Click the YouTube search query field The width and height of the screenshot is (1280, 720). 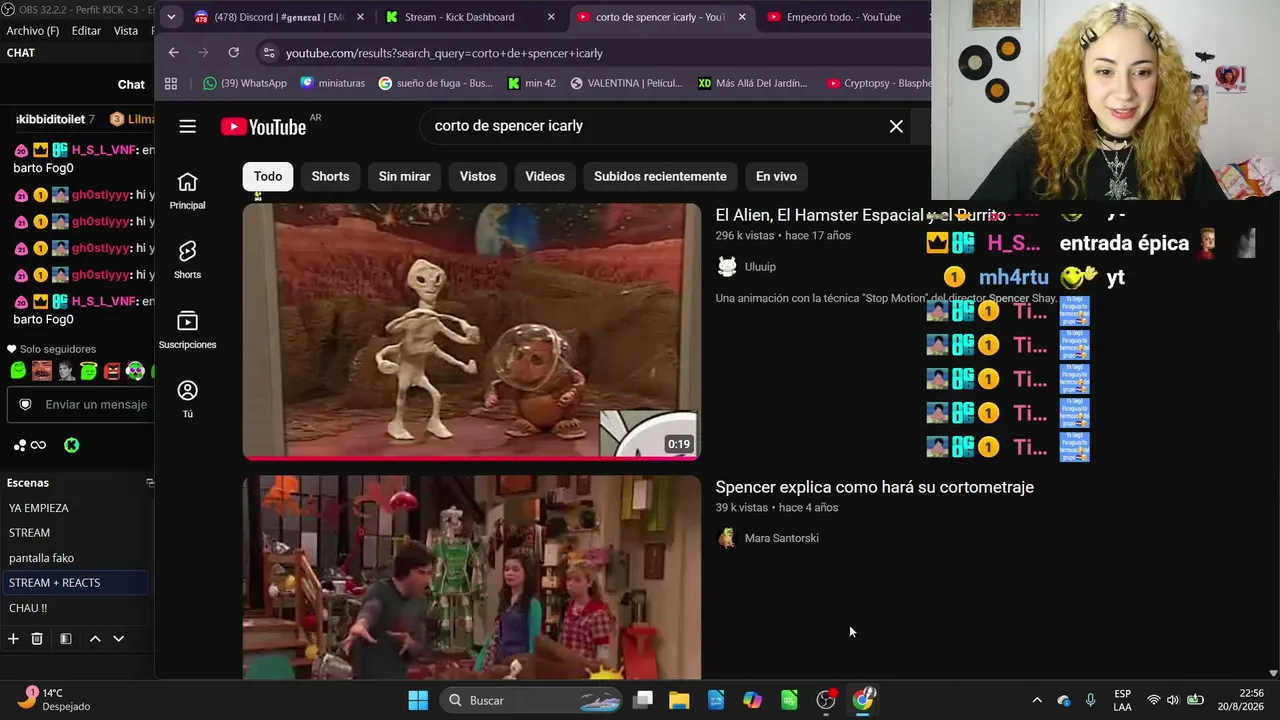(650, 126)
